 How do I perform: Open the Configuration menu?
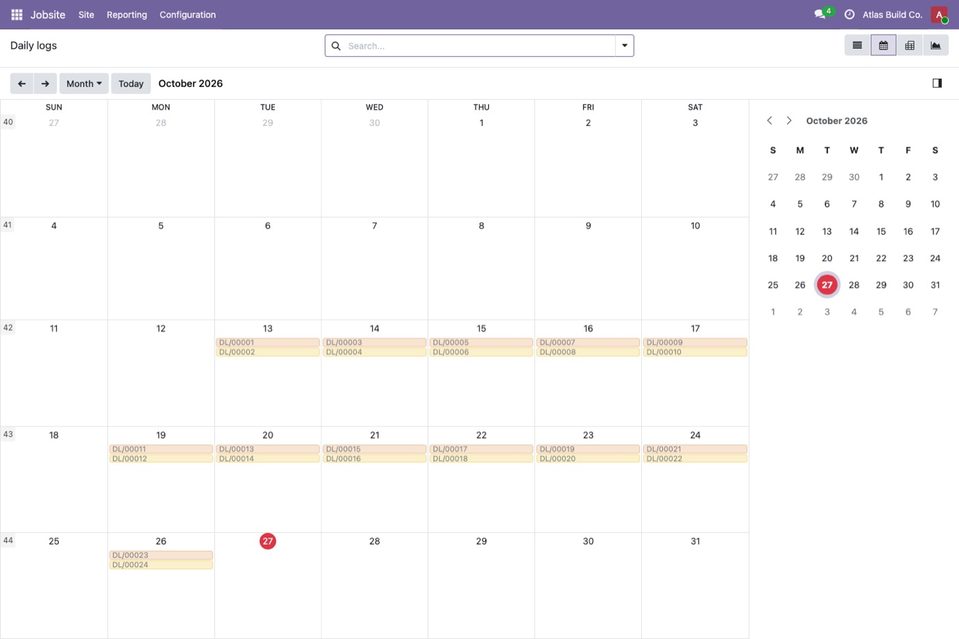pos(188,15)
